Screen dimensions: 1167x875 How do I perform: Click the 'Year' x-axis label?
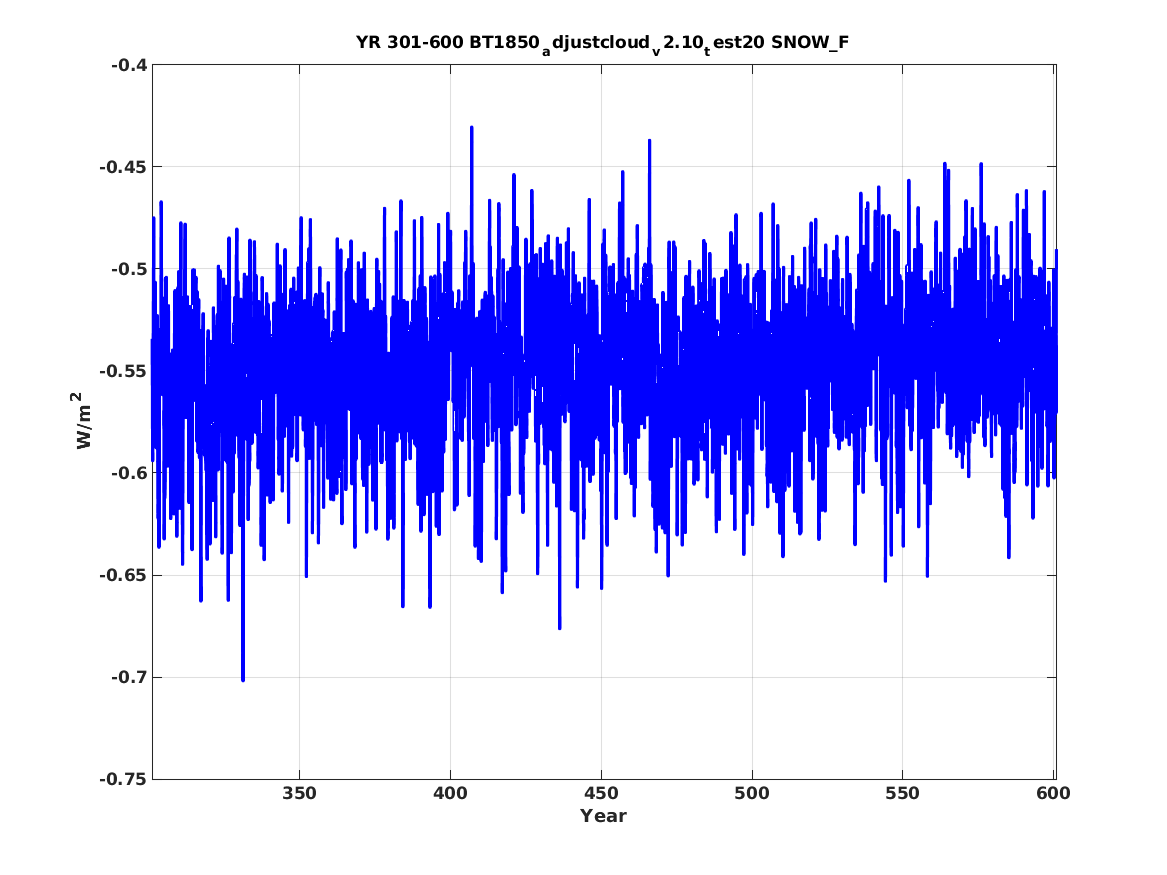(603, 816)
